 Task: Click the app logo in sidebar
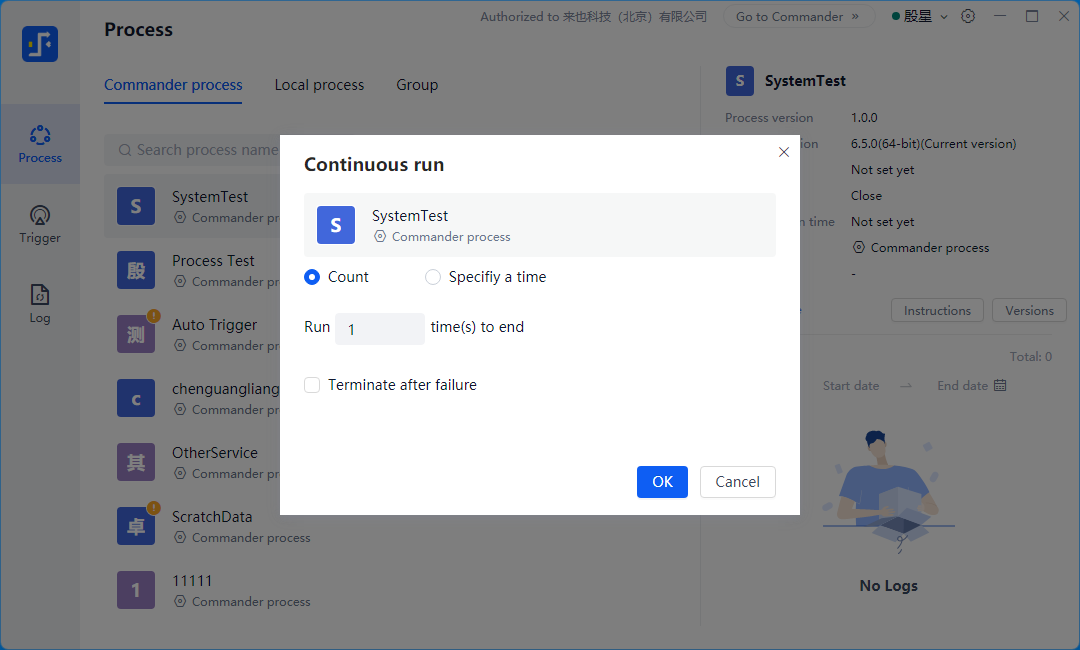tap(40, 44)
